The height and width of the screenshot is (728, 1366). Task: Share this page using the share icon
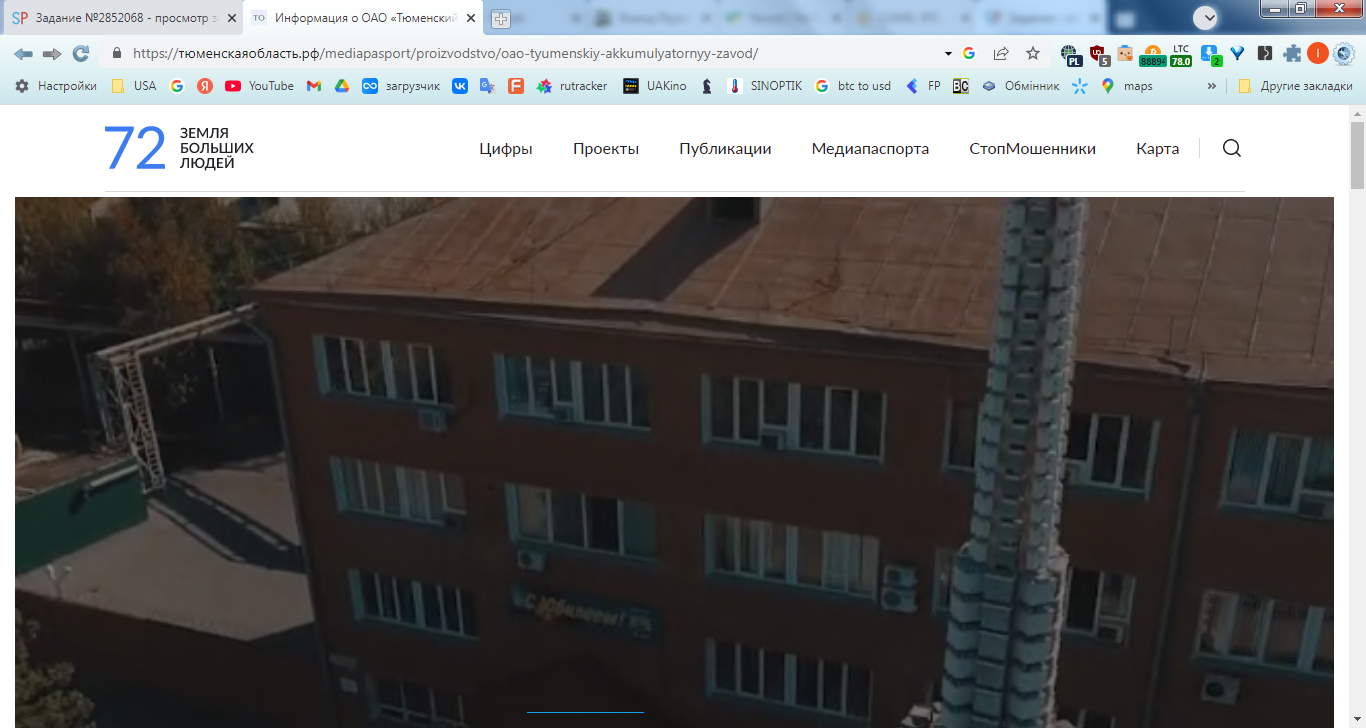pyautogui.click(x=1001, y=53)
